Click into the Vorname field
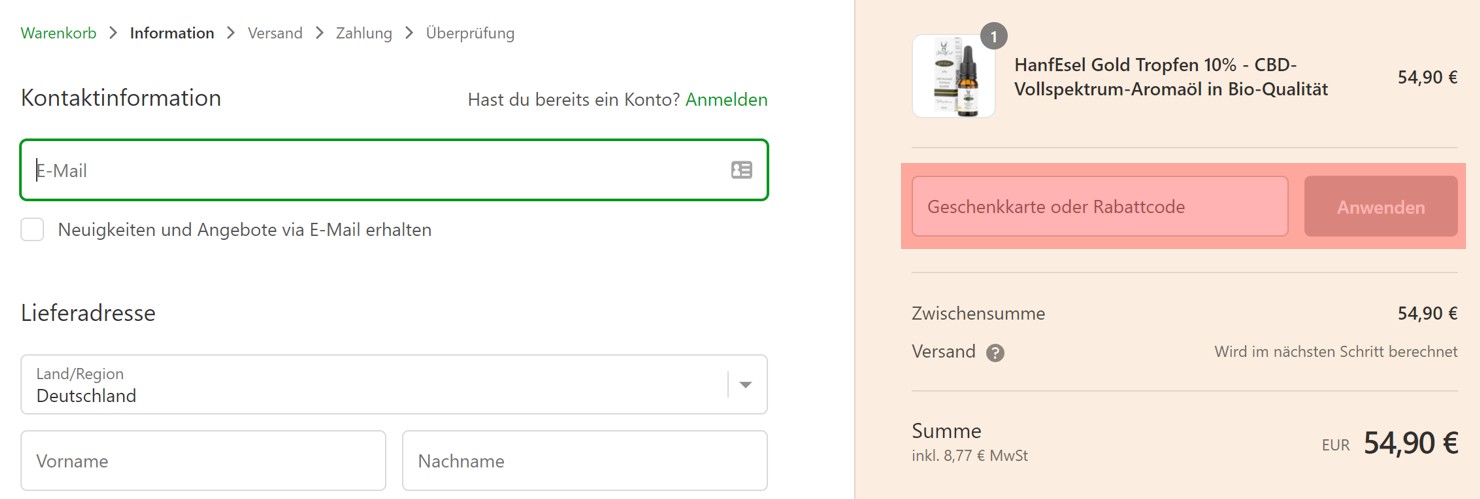The image size is (1480, 499). [x=203, y=461]
